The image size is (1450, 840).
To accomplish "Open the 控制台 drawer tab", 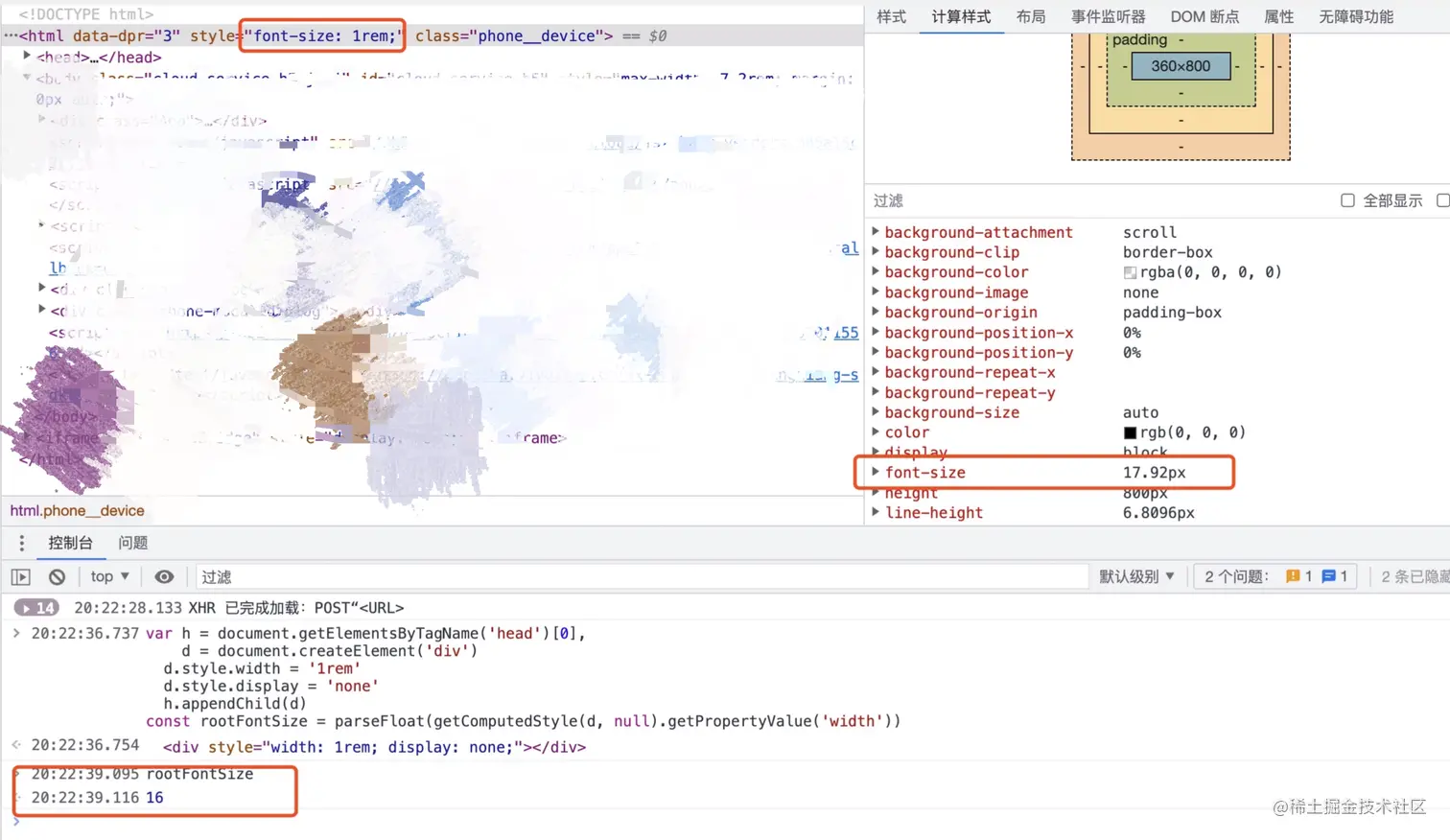I will click(x=70, y=543).
